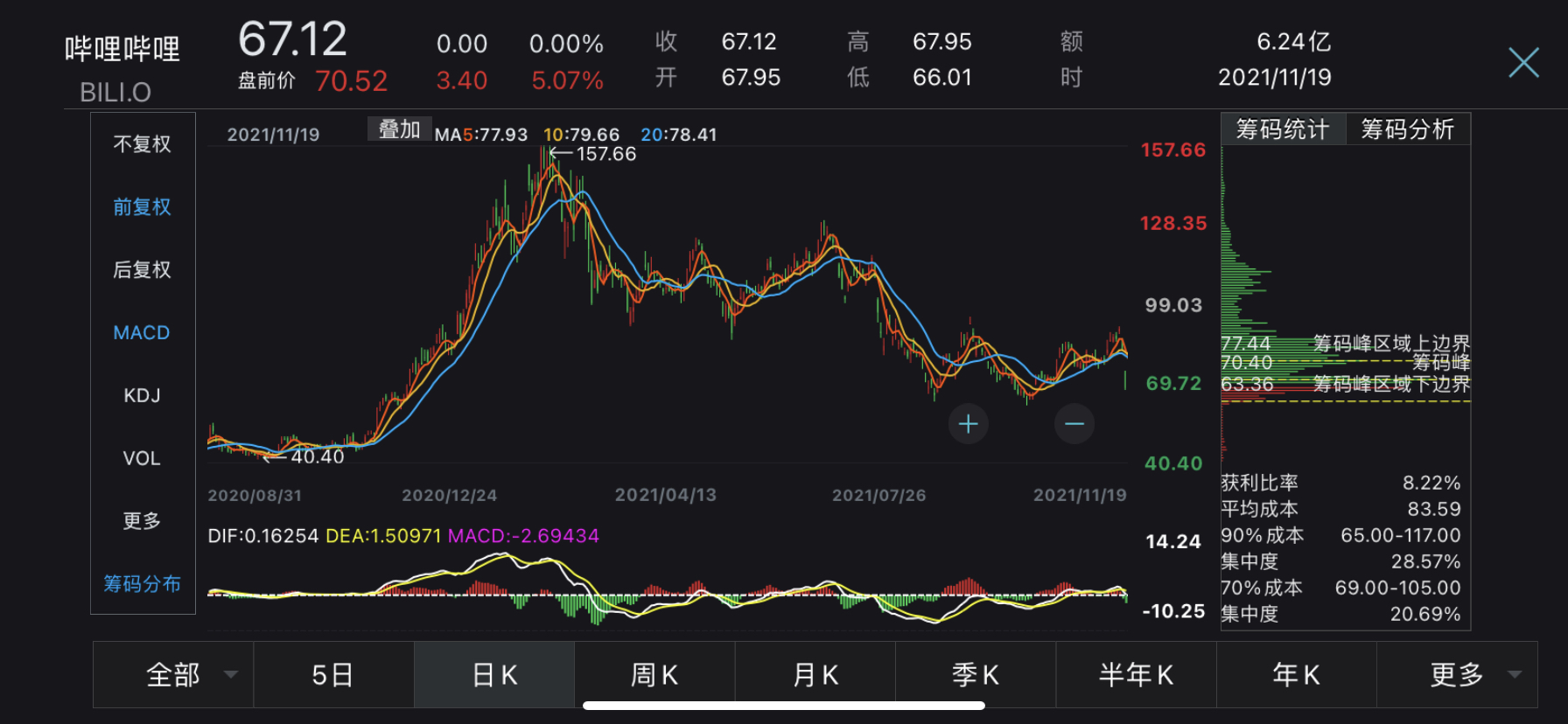The image size is (1568, 724).
Task: Switch indicator to MACD
Action: click(142, 333)
